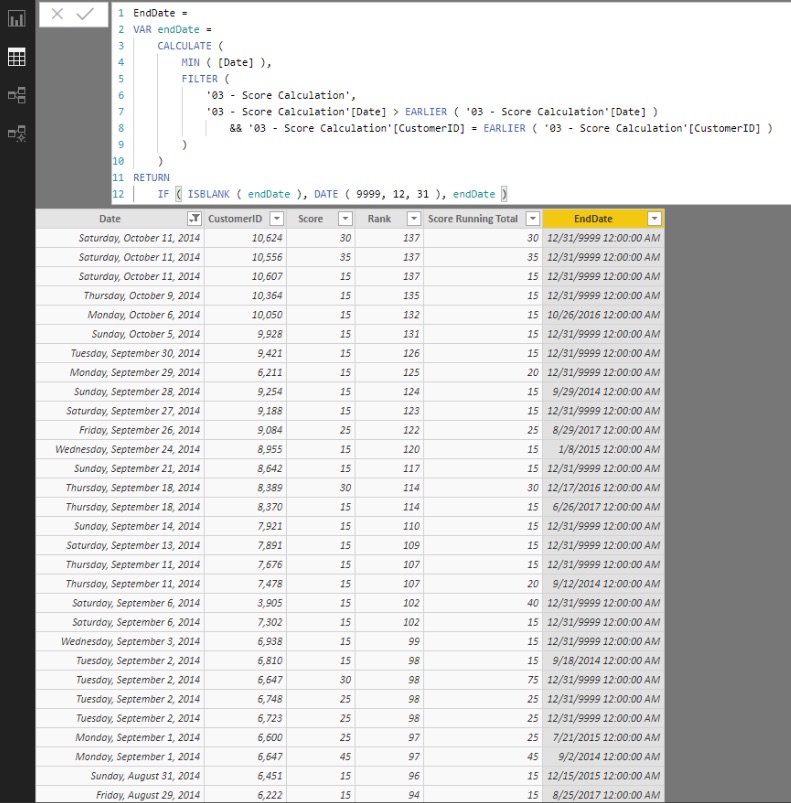Select CustomerID cell 7,921
The width and height of the screenshot is (791, 803).
[245, 526]
